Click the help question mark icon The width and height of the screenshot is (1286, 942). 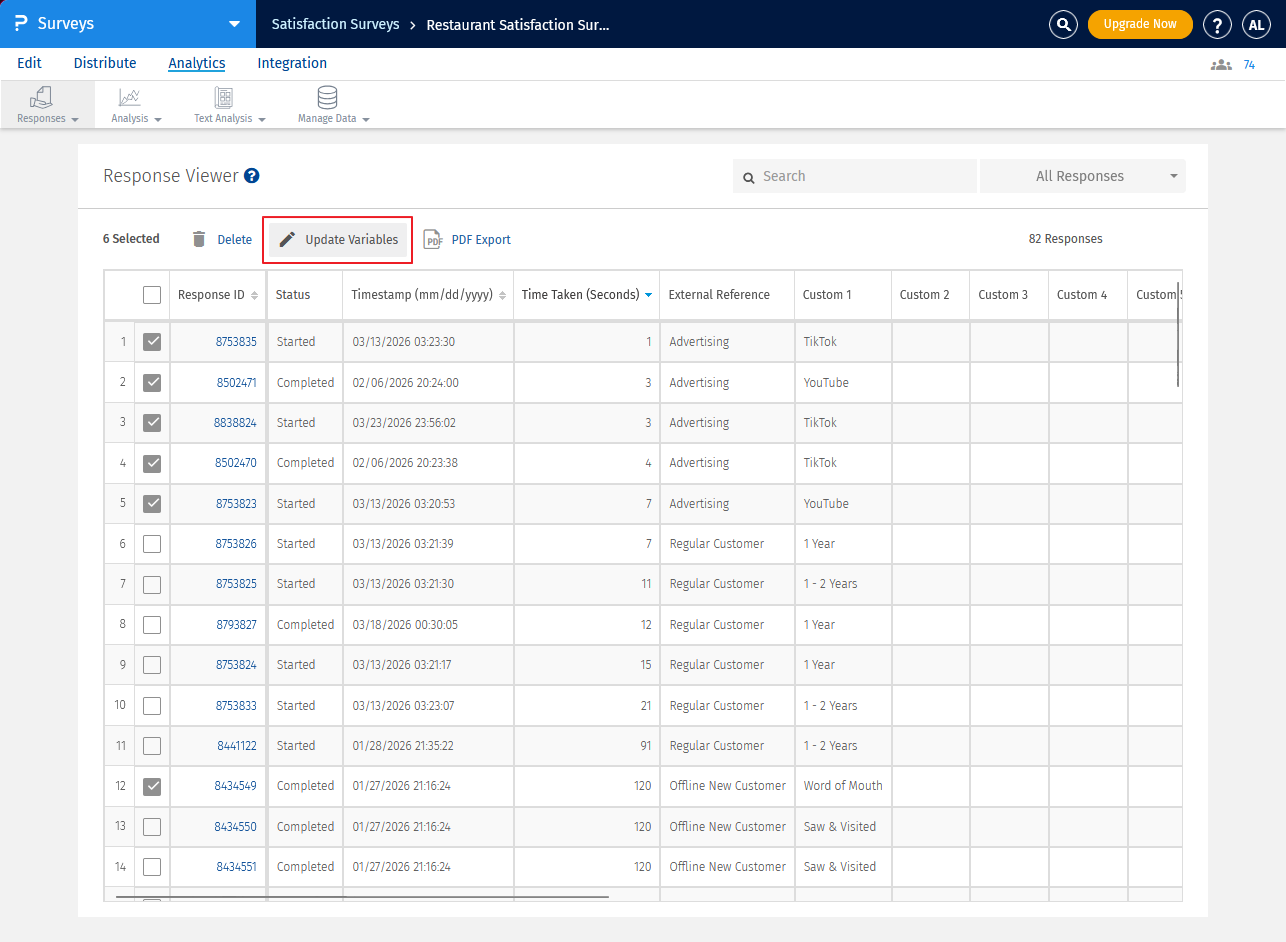tap(1217, 24)
